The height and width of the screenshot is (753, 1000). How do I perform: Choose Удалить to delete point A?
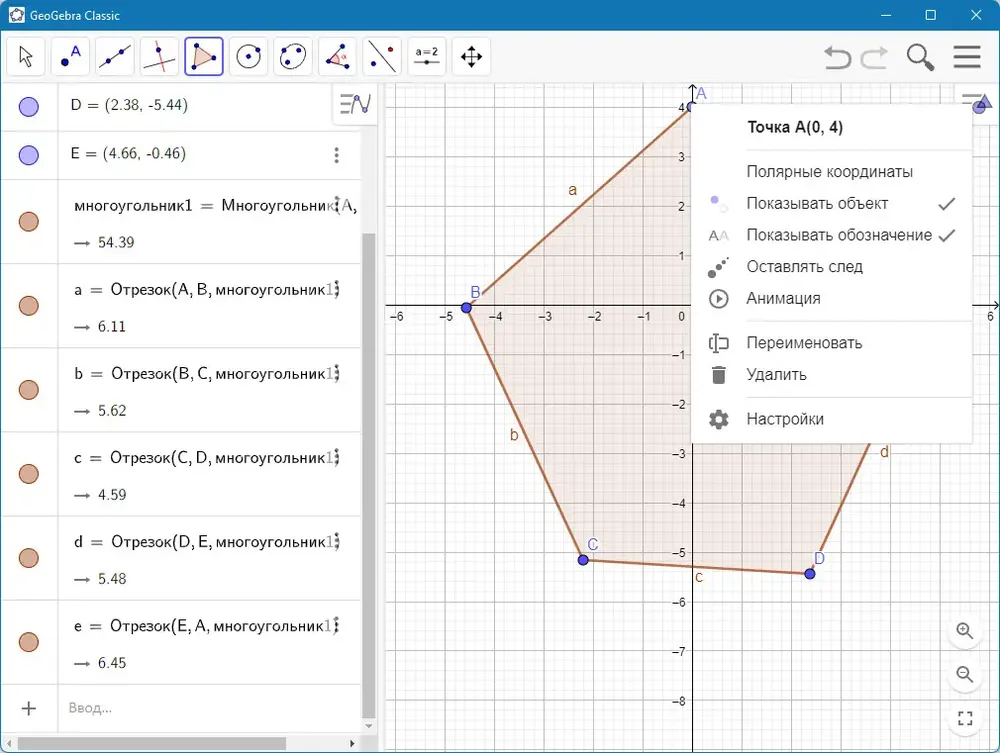(831, 375)
